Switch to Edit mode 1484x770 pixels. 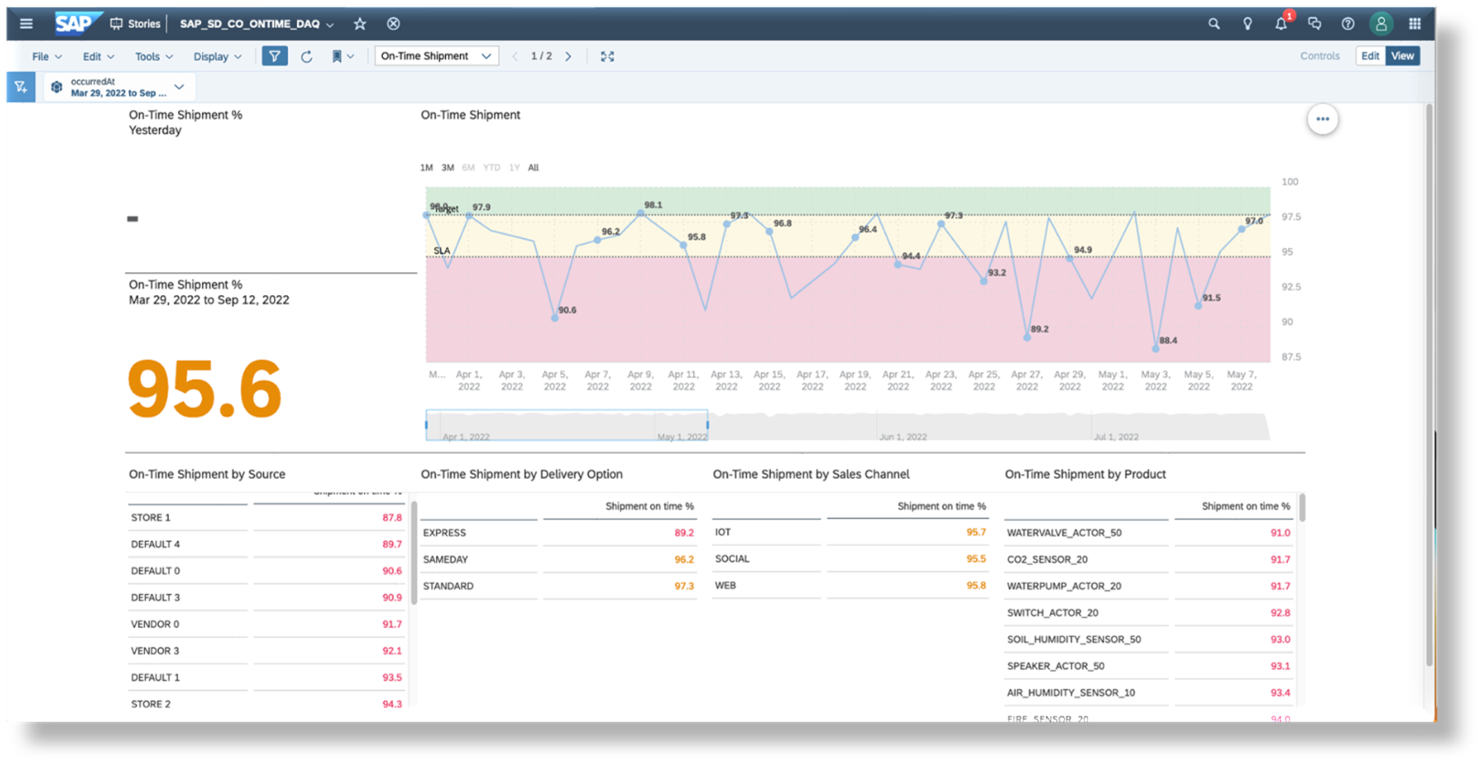[x=1370, y=57]
